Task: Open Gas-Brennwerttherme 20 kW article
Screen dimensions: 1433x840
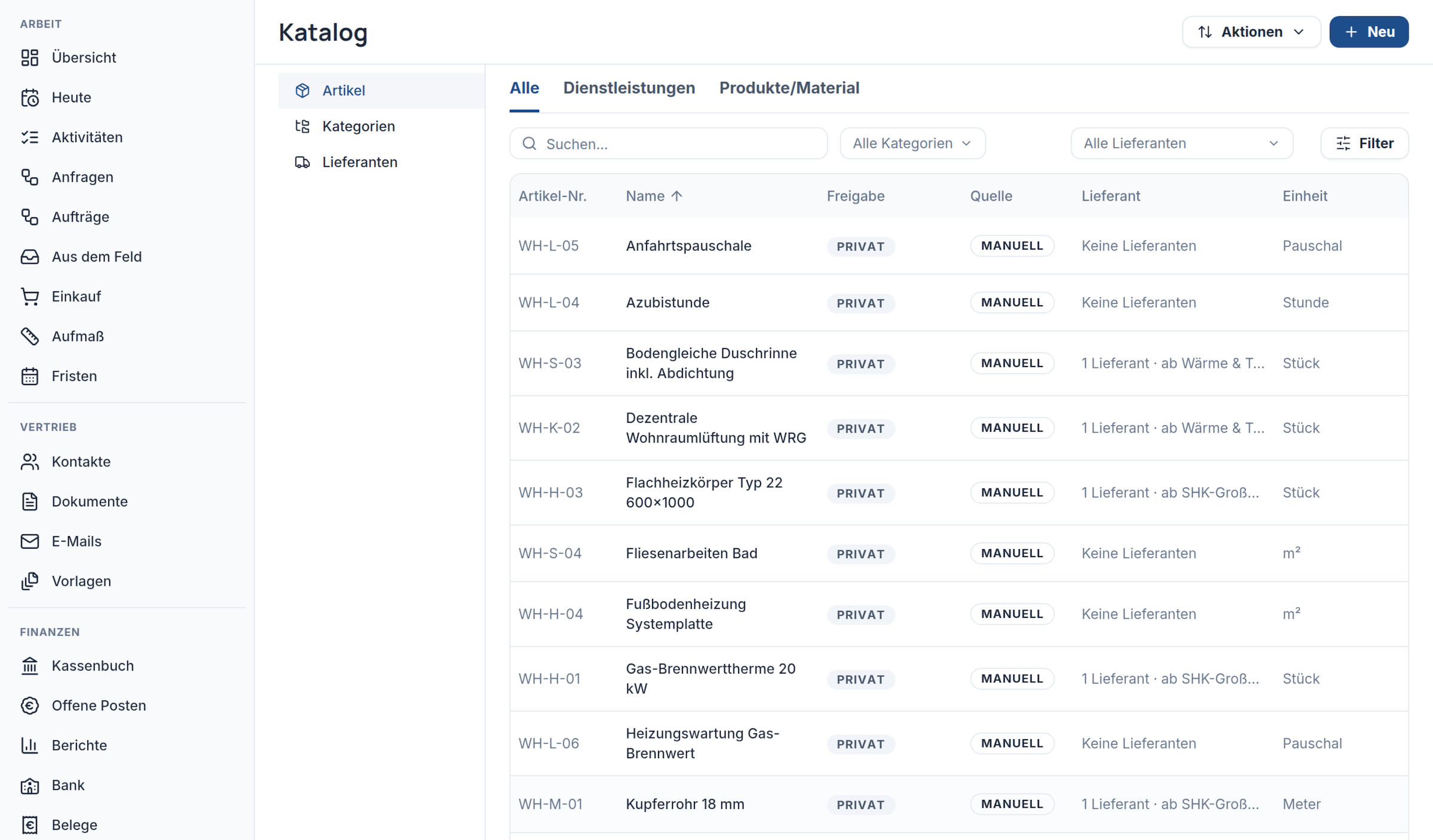Action: click(711, 678)
